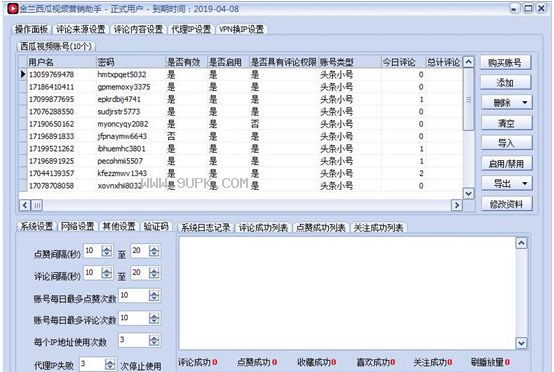
Task: Click the system log text area
Action: point(347,293)
